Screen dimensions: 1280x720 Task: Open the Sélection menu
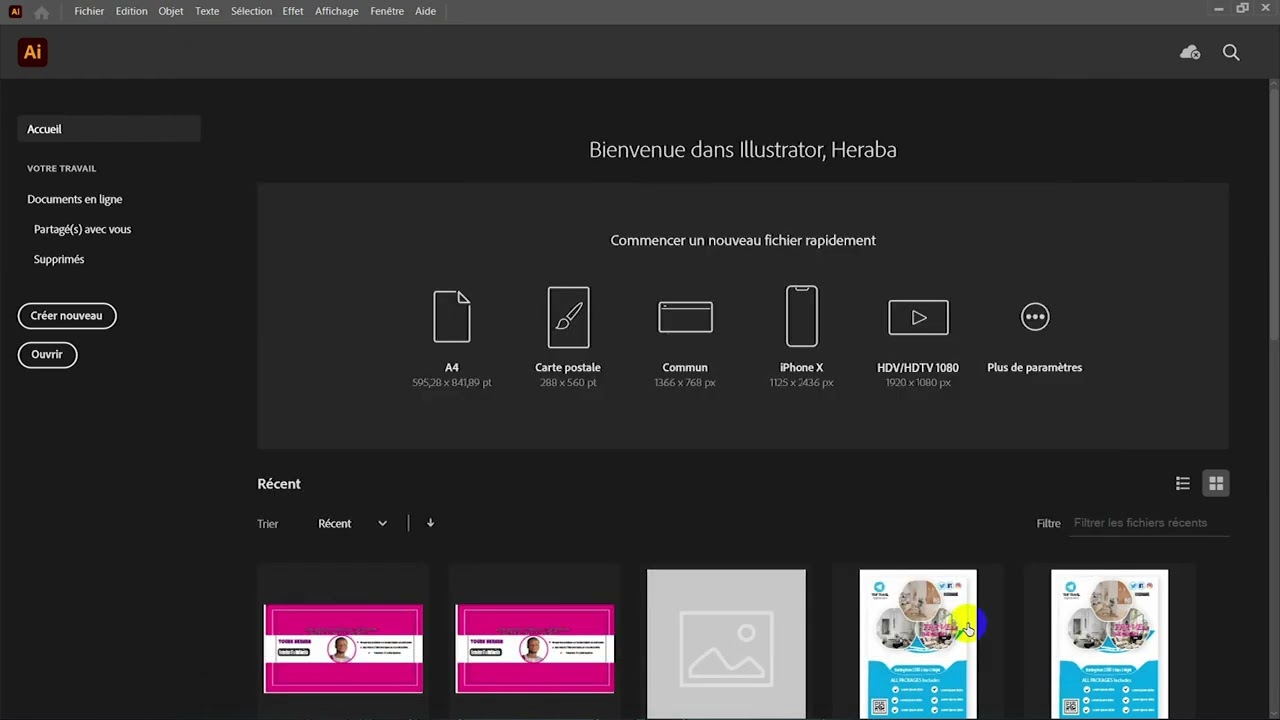point(251,11)
